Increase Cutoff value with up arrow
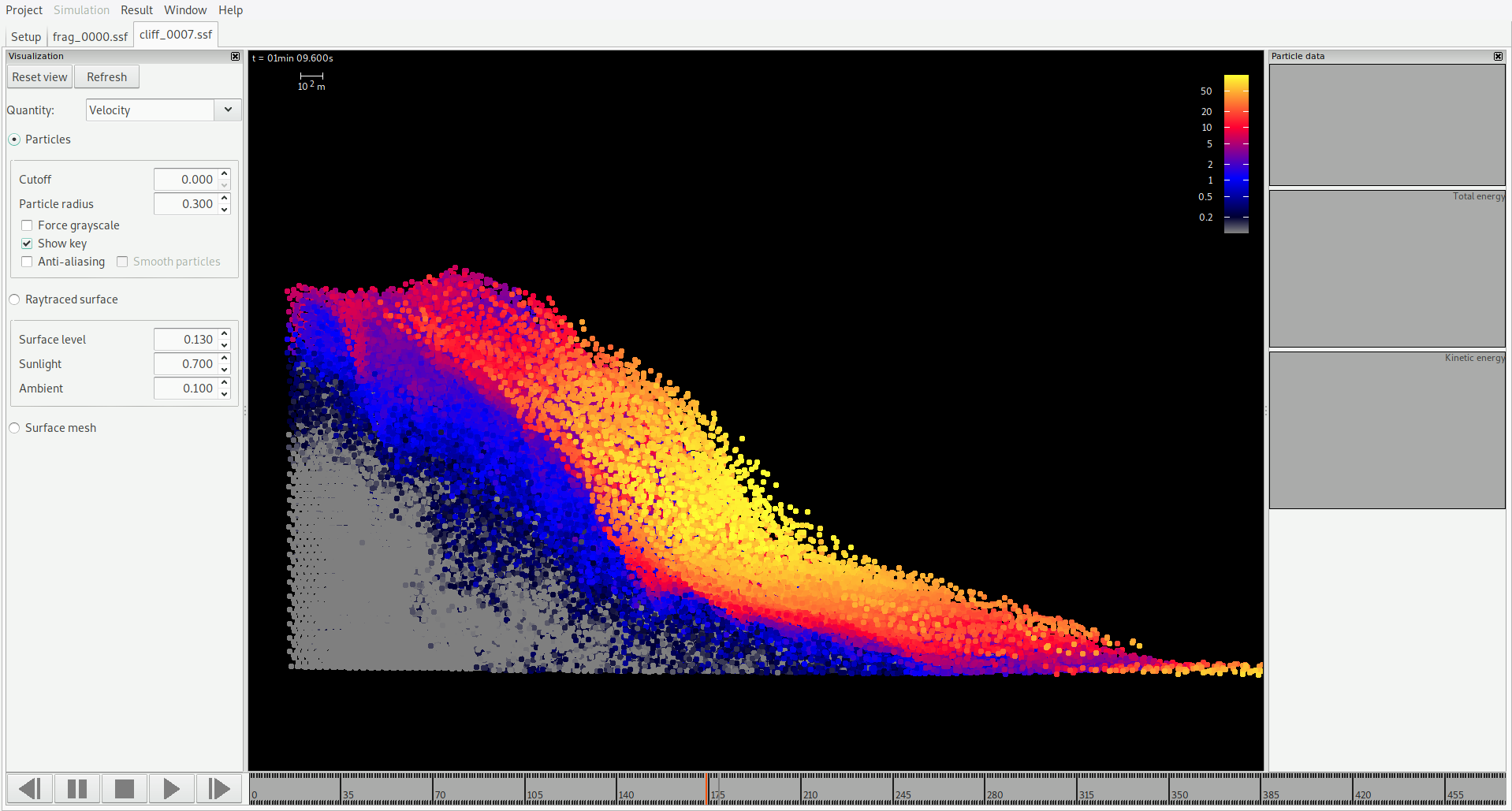Image resolution: width=1512 pixels, height=811 pixels. point(225,174)
